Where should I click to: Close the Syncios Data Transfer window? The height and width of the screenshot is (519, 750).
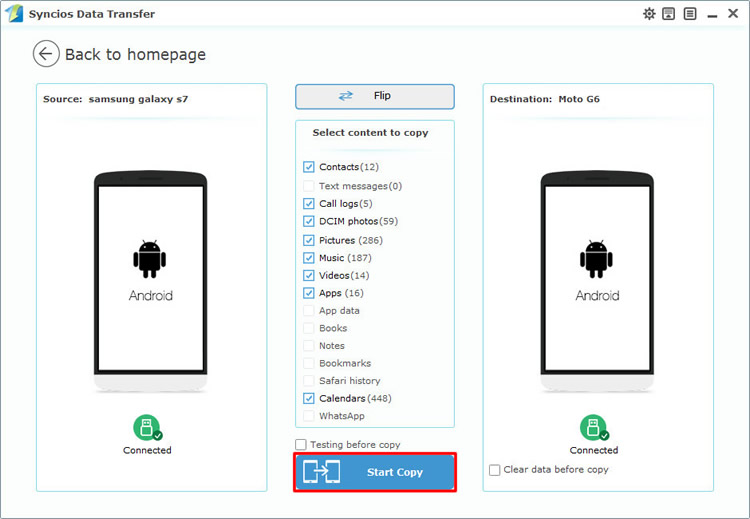[733, 13]
